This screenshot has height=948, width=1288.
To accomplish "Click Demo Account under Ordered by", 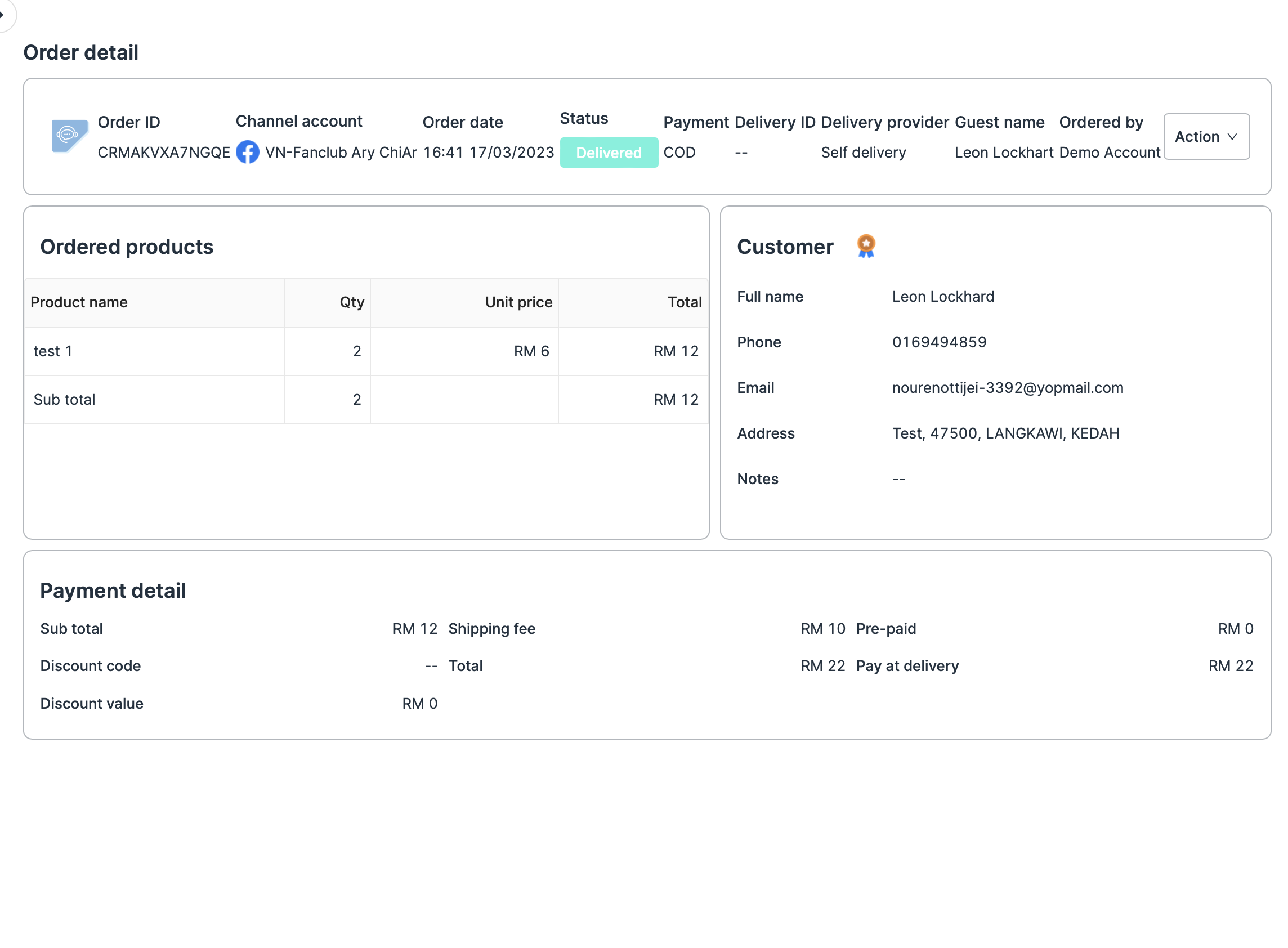I will point(1109,153).
